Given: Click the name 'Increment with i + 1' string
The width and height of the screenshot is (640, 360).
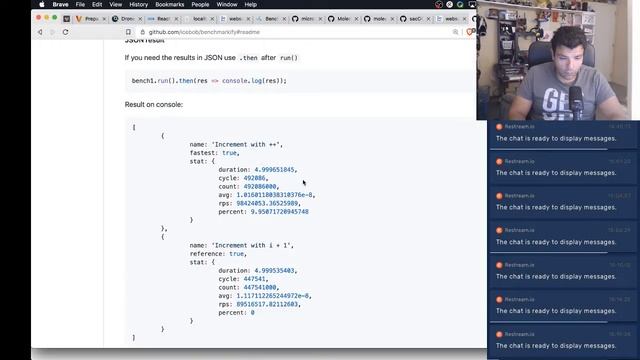Looking at the screenshot, I should (x=252, y=245).
